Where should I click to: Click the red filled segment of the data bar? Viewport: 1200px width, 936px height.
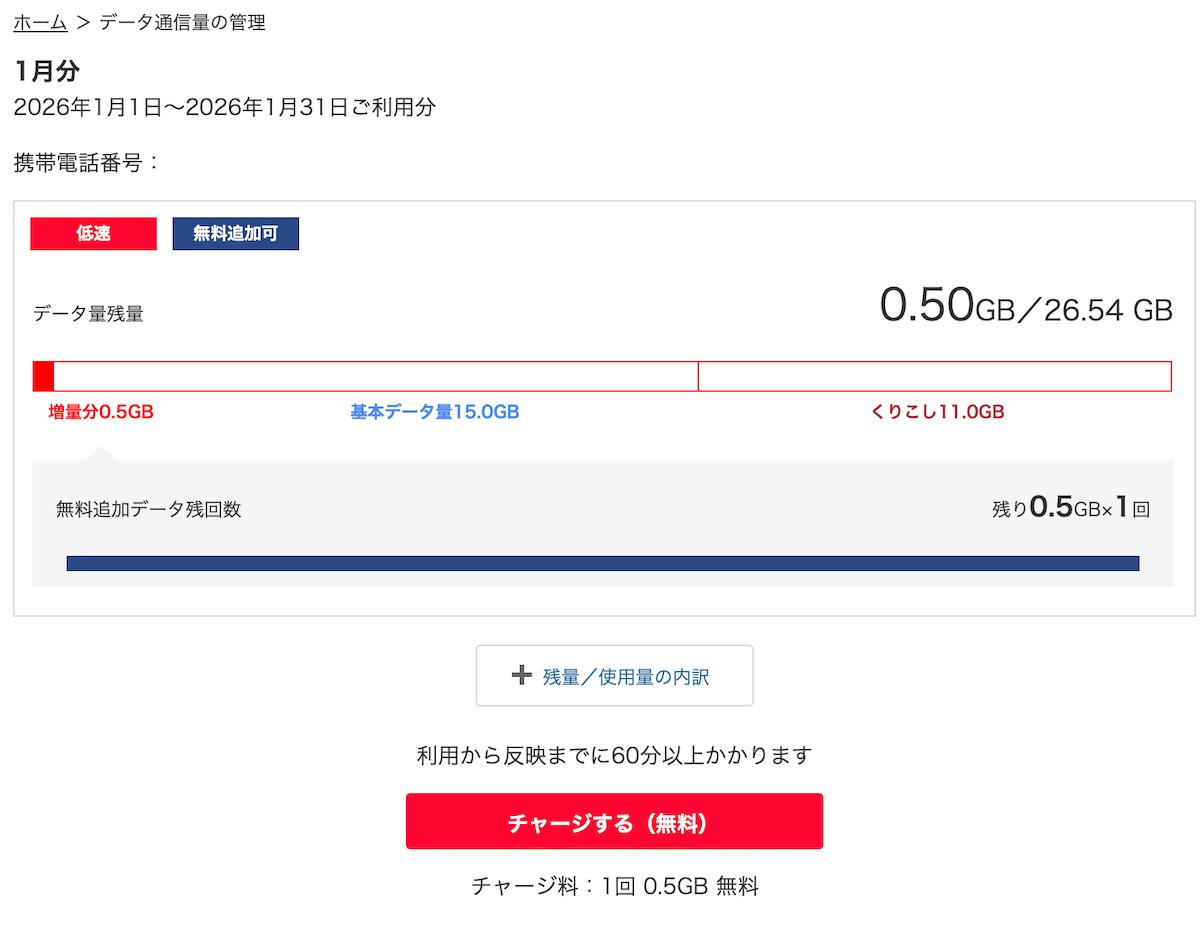[x=43, y=376]
